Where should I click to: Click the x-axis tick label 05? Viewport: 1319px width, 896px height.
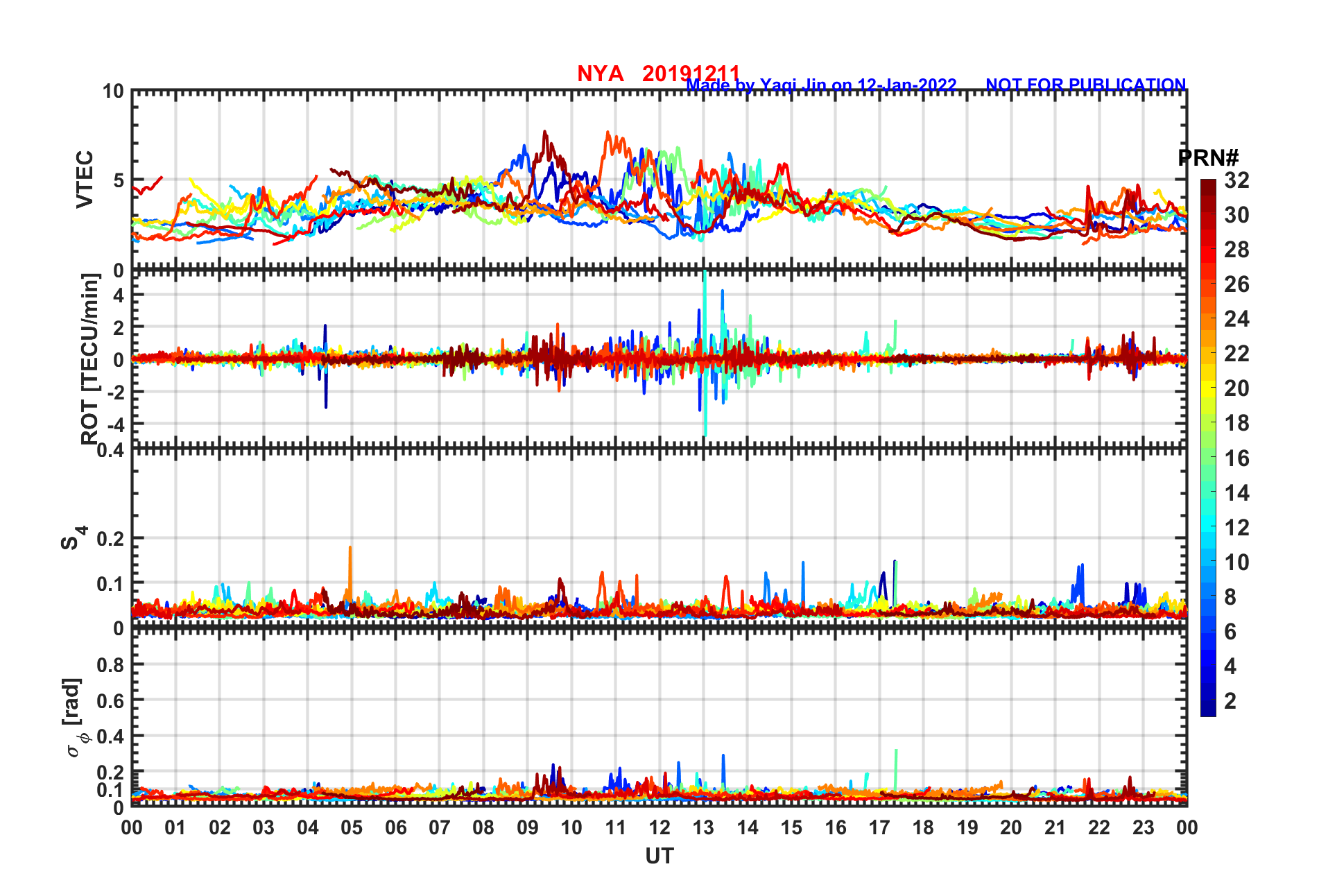point(352,827)
